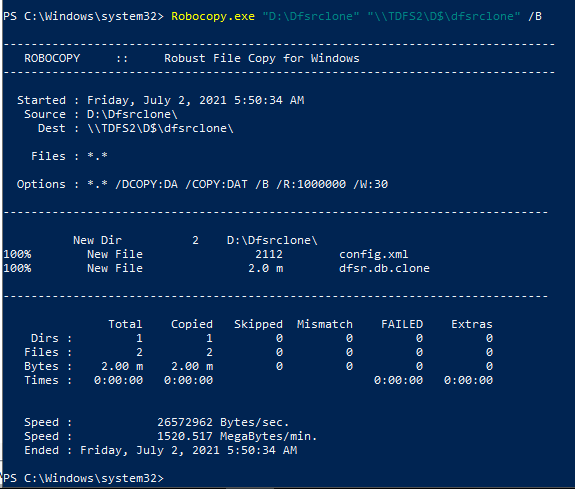Click the Dest : \\TDFS2 path line
This screenshot has height=489, width=575.
coord(136,128)
